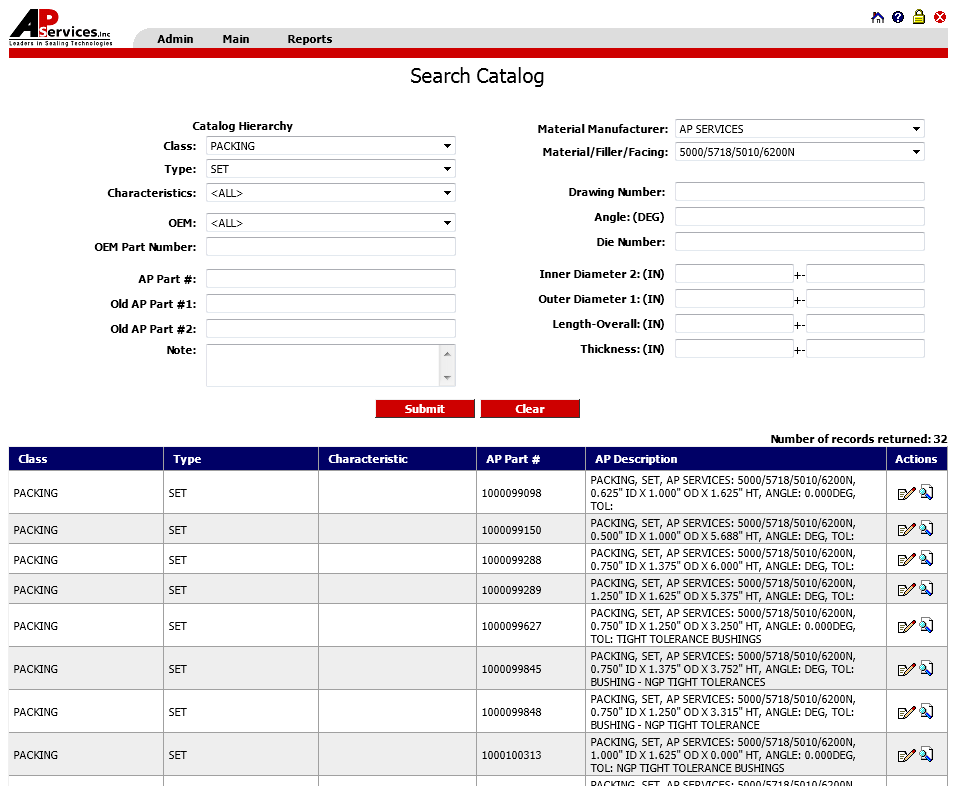Edit part 1000099845 with pencil icon
The width and height of the screenshot is (954, 786).
coord(906,670)
